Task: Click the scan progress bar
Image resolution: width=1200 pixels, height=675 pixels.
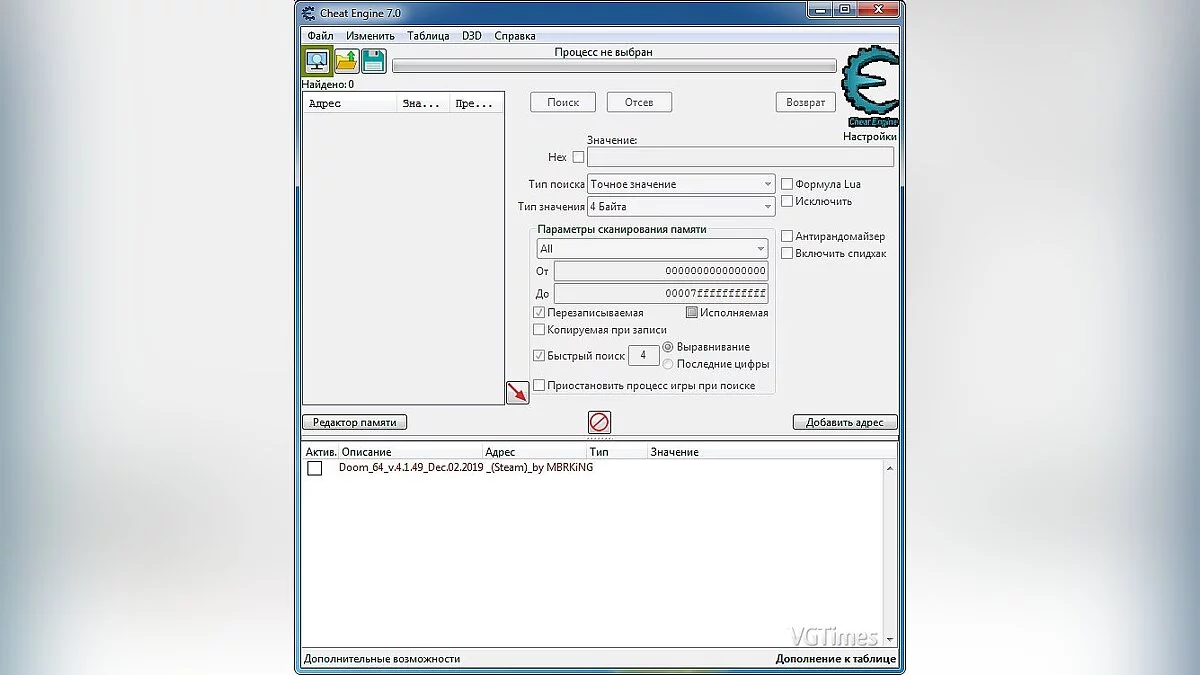Action: 614,66
